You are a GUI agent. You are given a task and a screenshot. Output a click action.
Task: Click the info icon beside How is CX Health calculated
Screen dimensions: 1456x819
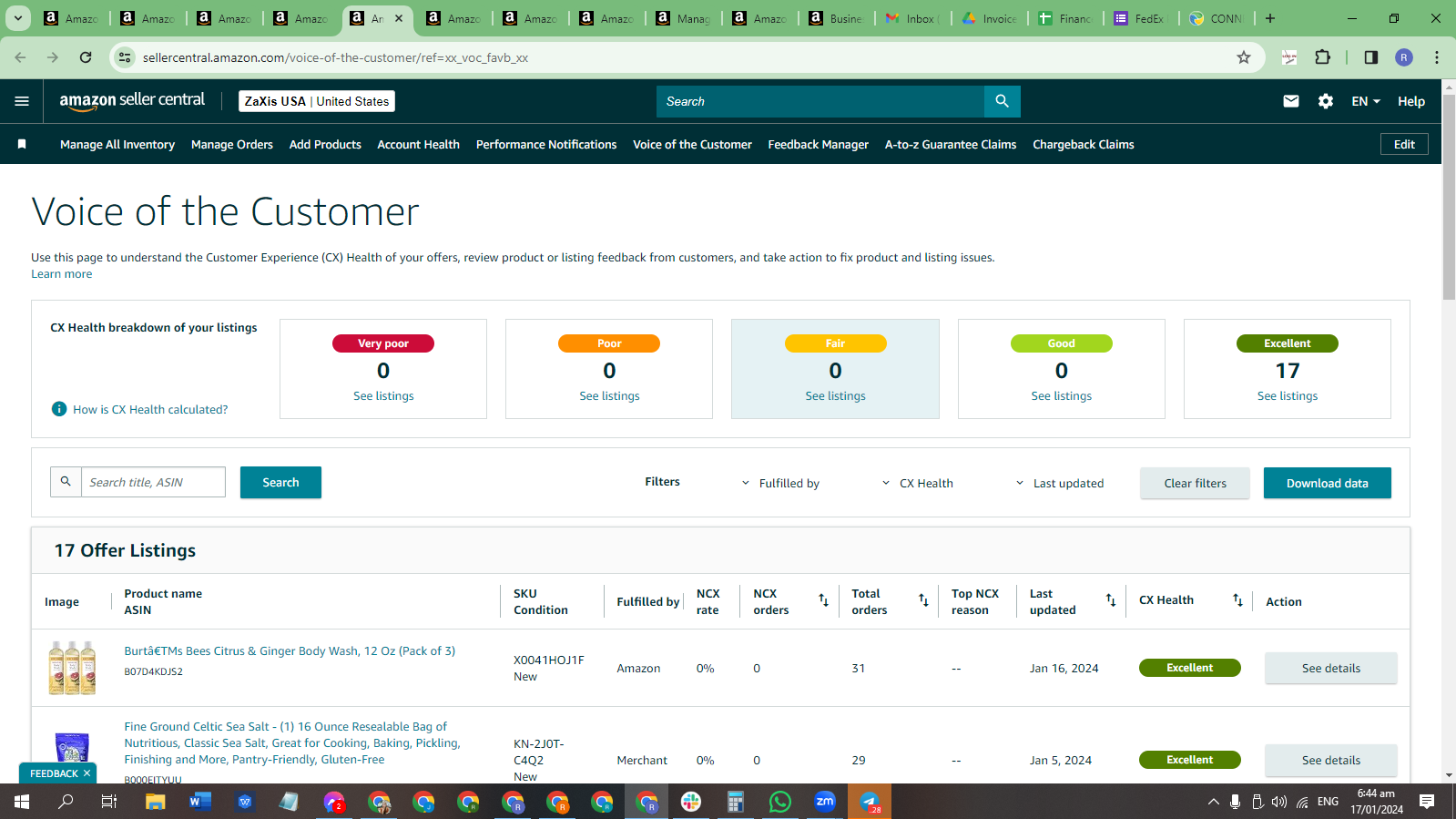click(x=59, y=409)
